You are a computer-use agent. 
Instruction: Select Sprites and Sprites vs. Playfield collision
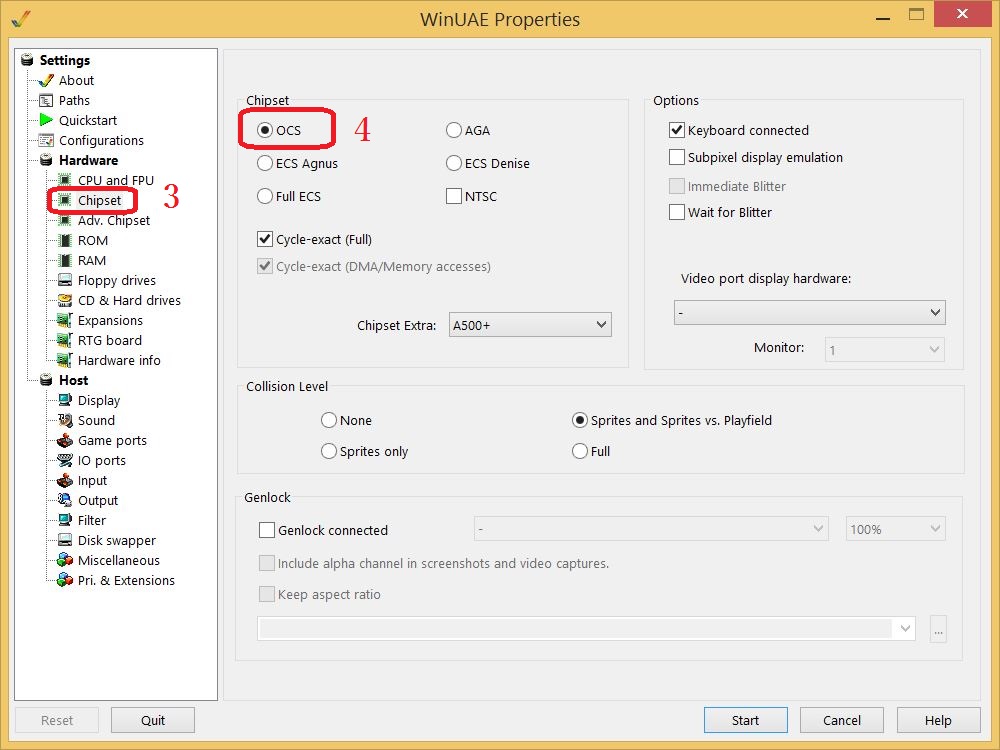(580, 420)
